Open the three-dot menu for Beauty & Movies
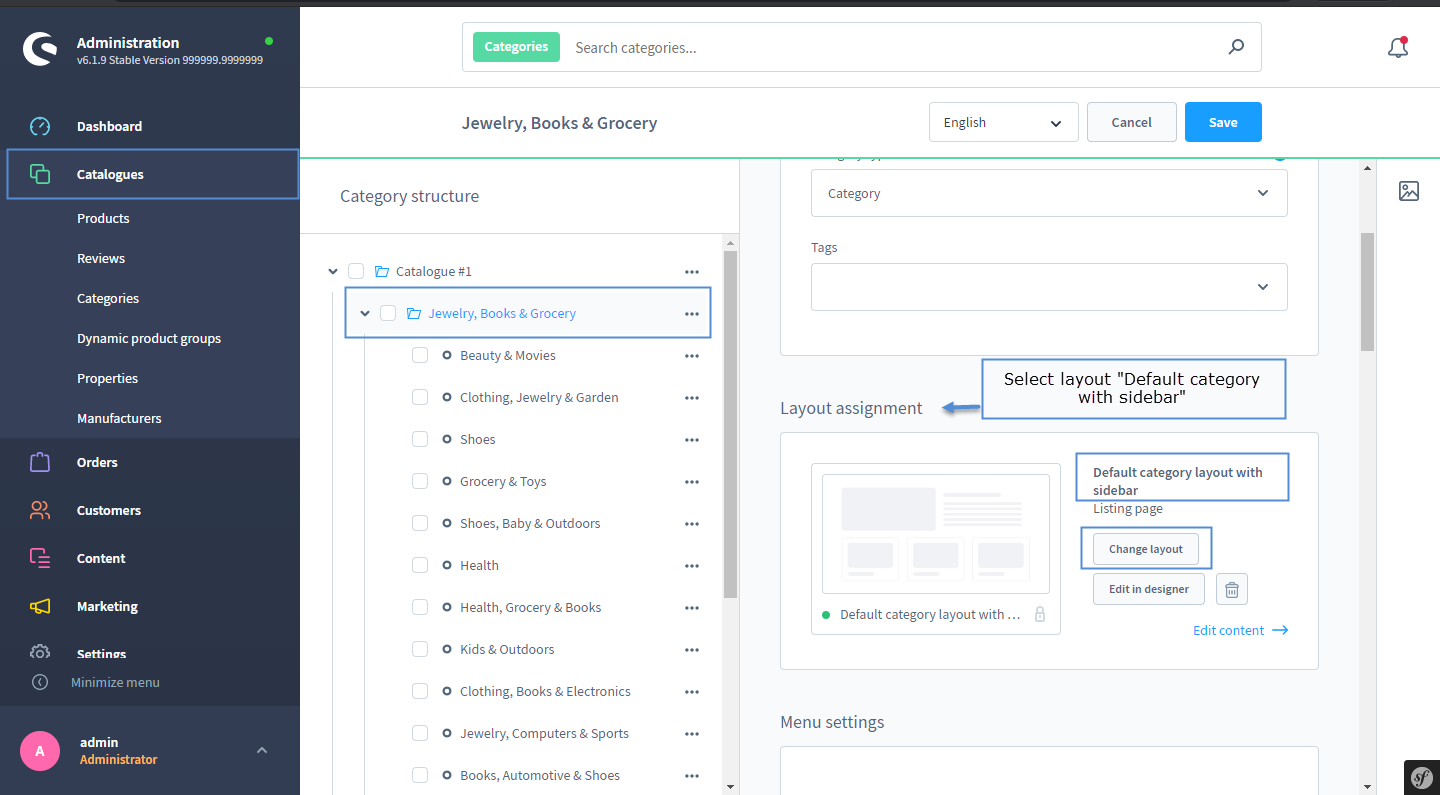This screenshot has width=1440, height=795. click(x=692, y=355)
